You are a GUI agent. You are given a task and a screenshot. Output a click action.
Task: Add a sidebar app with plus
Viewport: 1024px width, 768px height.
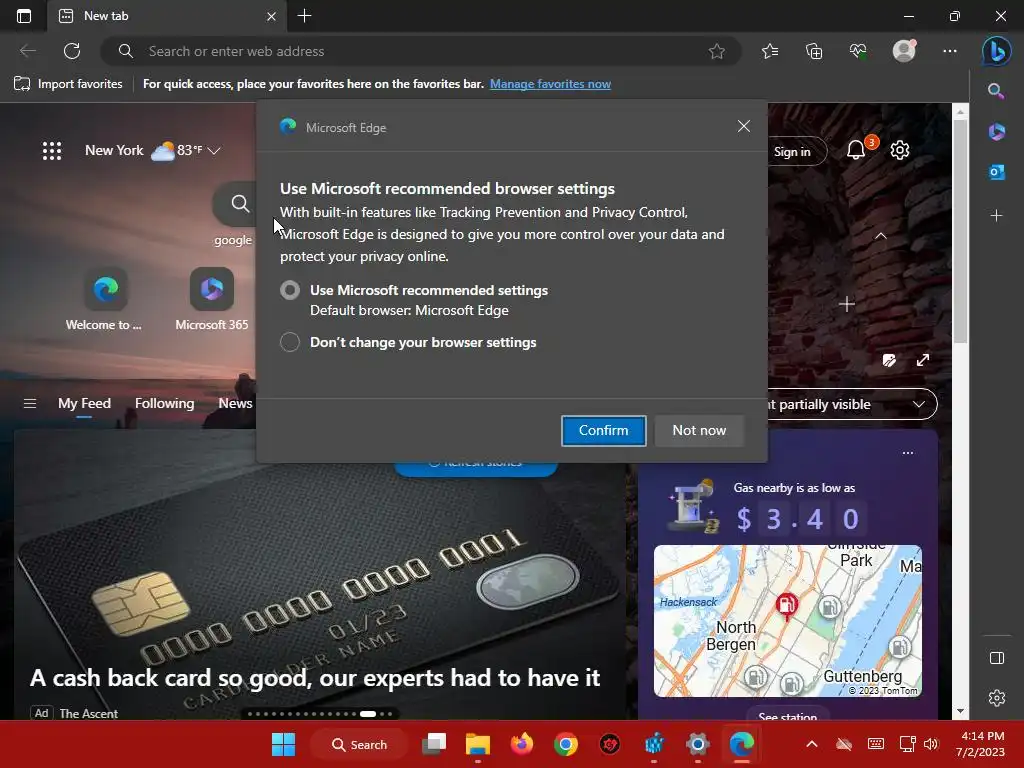click(996, 216)
